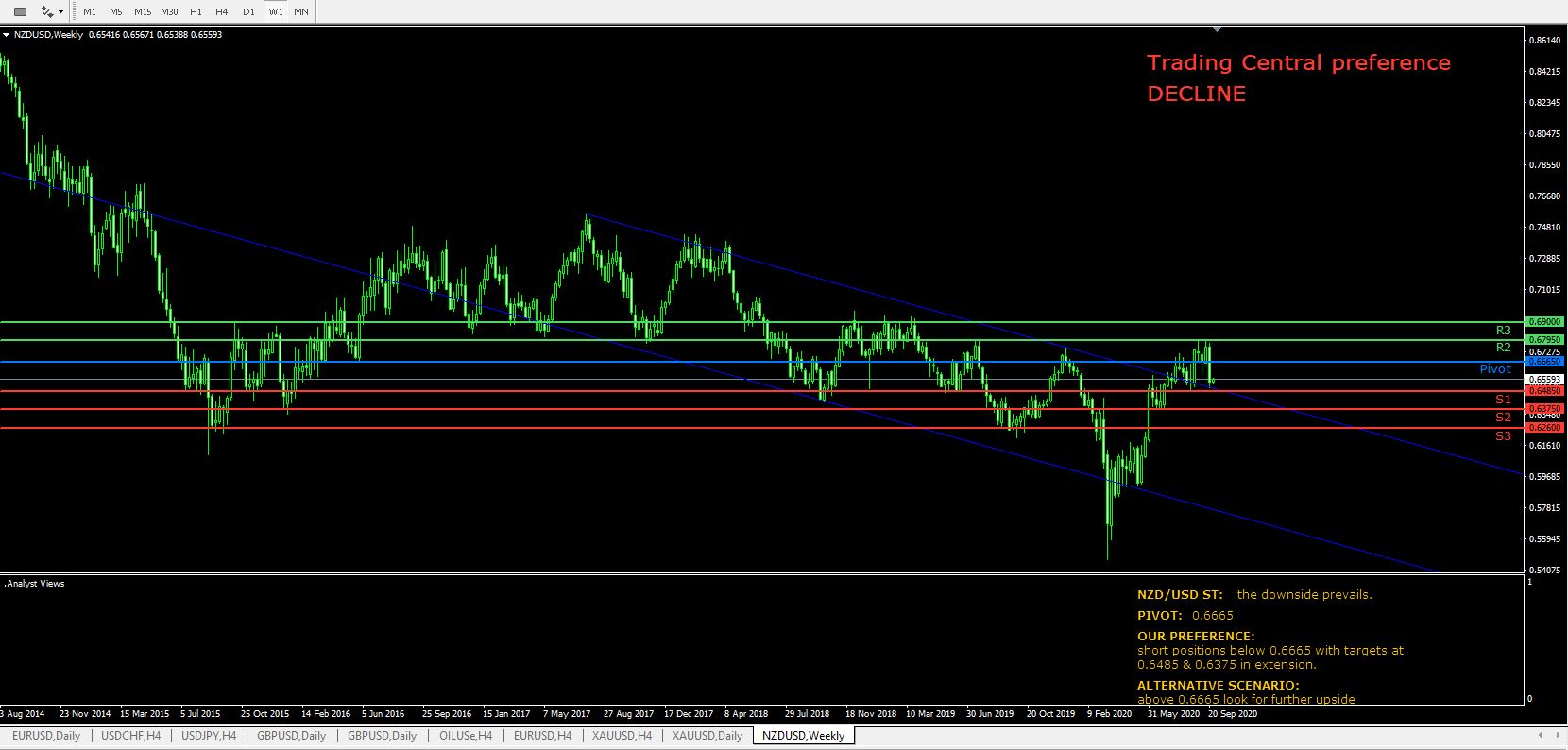Click the 0.86140 price axis value
Screen dimensions: 1568x750
coord(1546,41)
